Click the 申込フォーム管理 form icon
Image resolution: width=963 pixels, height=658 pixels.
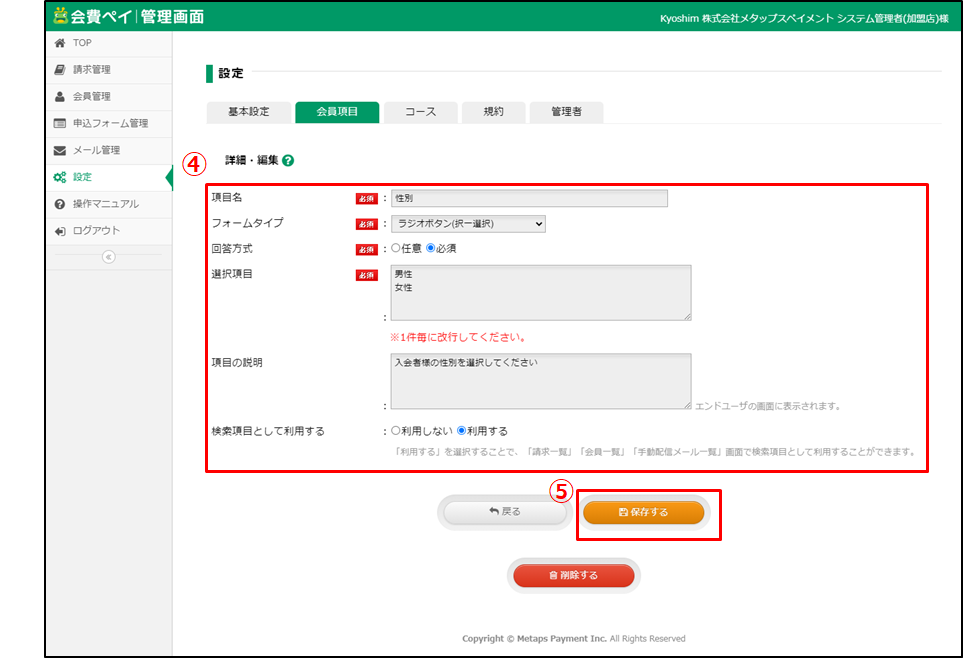pos(60,124)
